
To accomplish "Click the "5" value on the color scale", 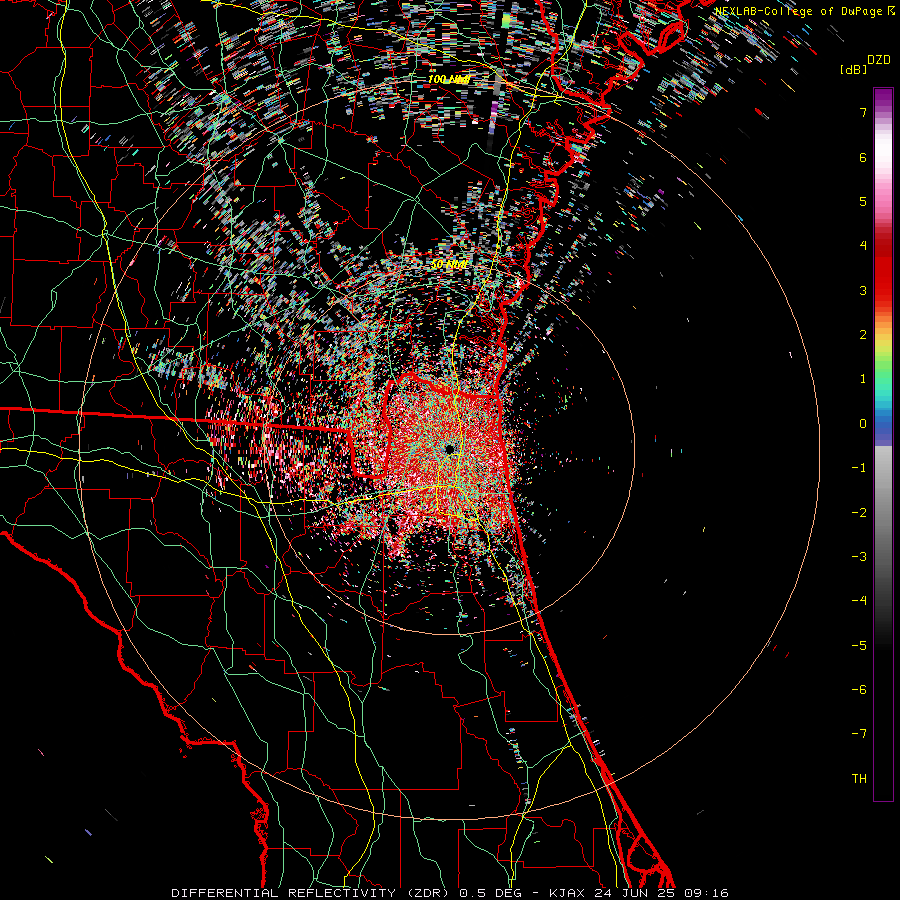I will [x=863, y=201].
